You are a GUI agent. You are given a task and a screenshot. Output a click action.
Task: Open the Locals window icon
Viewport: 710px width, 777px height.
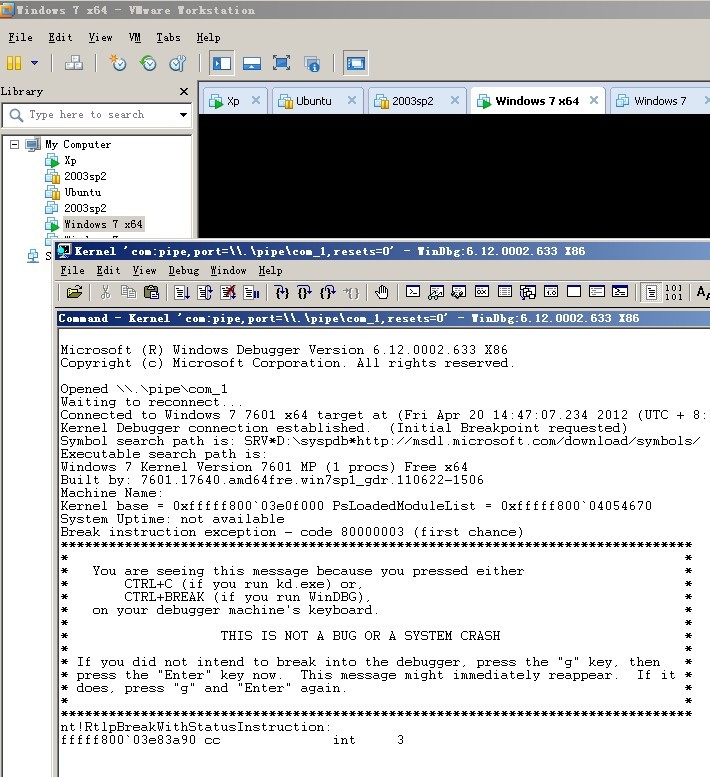(459, 292)
